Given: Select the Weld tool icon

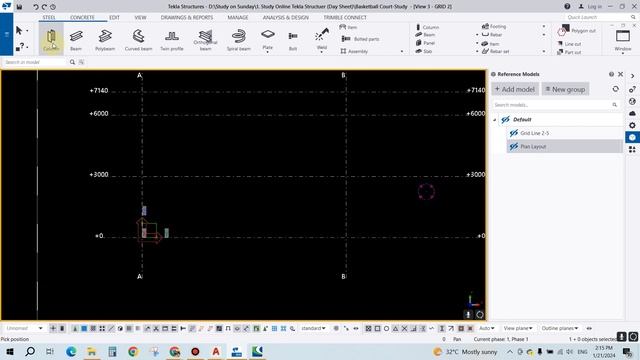Looking at the screenshot, I should pyautogui.click(x=322, y=34).
